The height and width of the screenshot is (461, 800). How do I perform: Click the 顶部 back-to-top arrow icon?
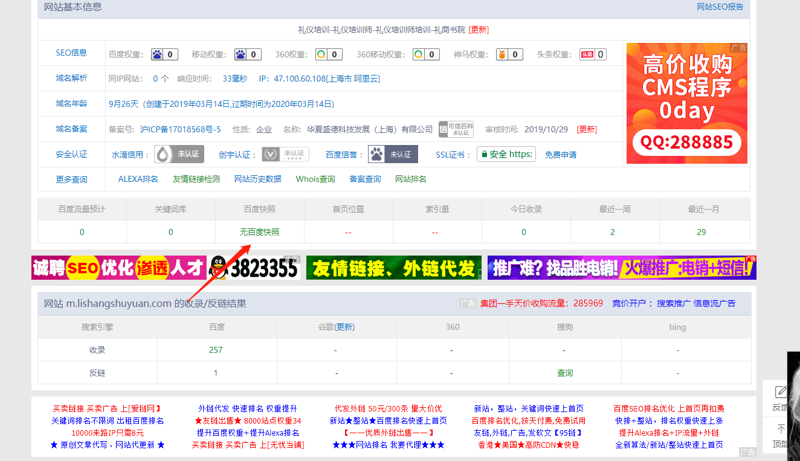(781, 429)
